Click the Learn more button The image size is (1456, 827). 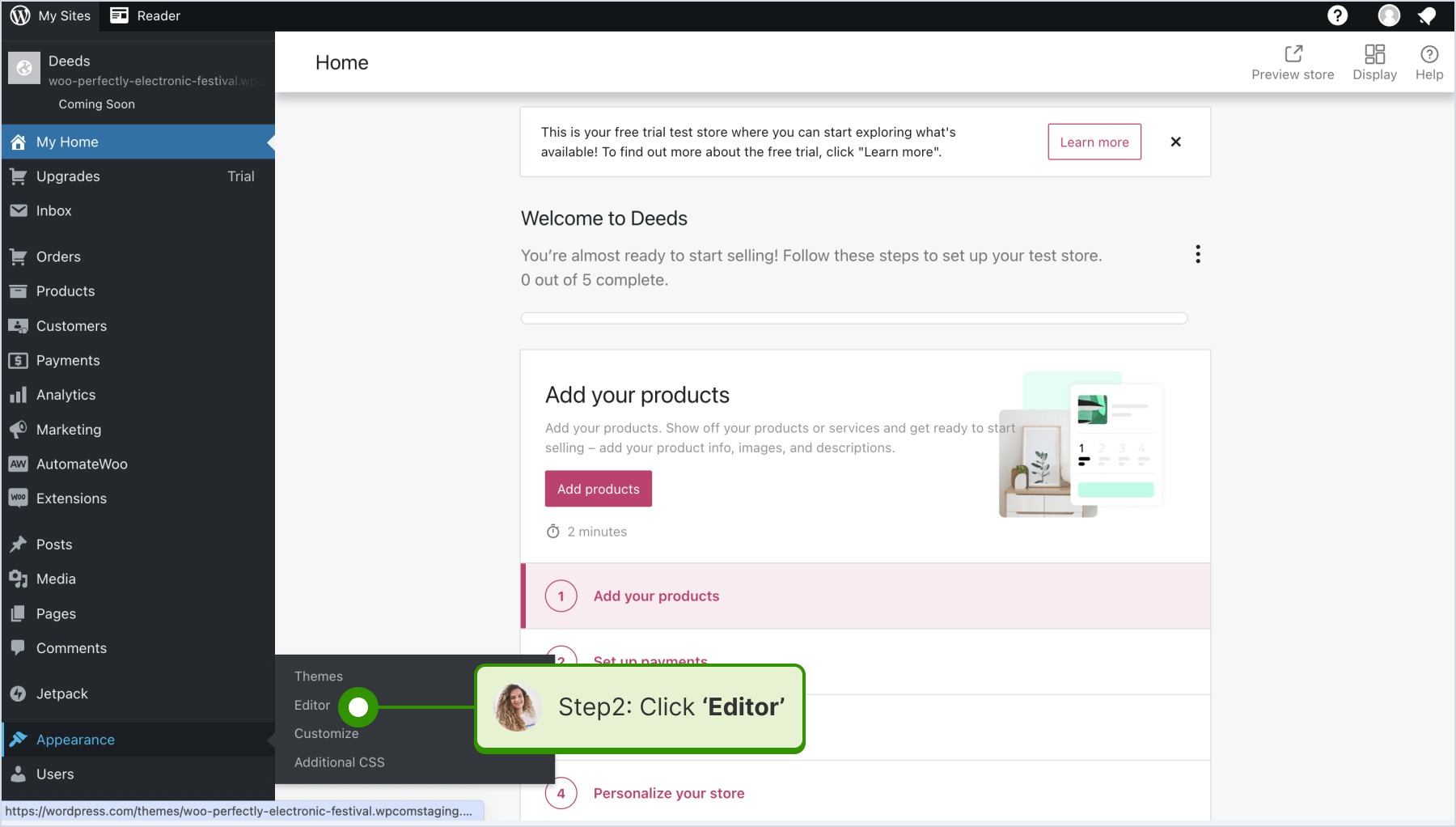pyautogui.click(x=1094, y=142)
